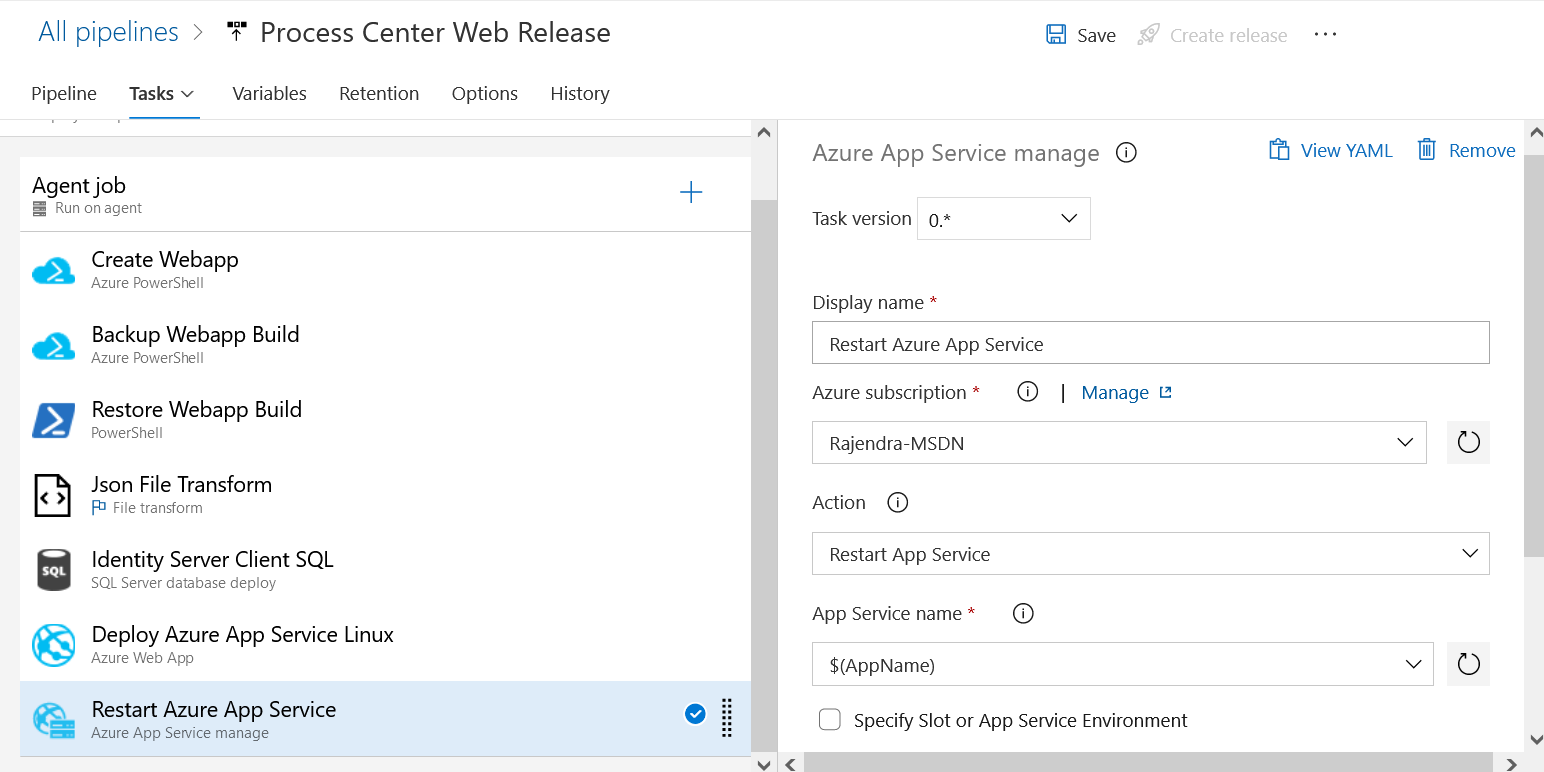The image size is (1544, 772).
Task: Enable Specify Slot or App Service Environment
Action: [830, 720]
